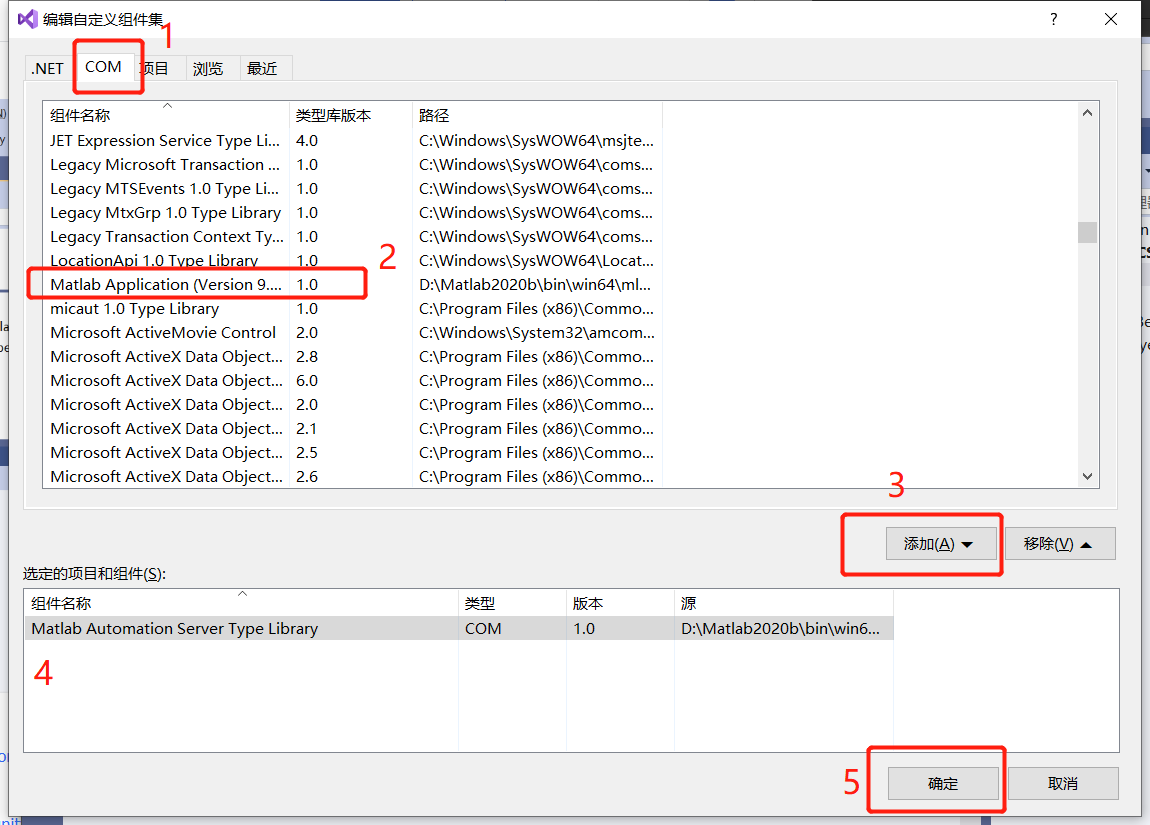Image resolution: width=1150 pixels, height=825 pixels.
Task: Click the component list scrollbar thumb
Action: (1087, 233)
